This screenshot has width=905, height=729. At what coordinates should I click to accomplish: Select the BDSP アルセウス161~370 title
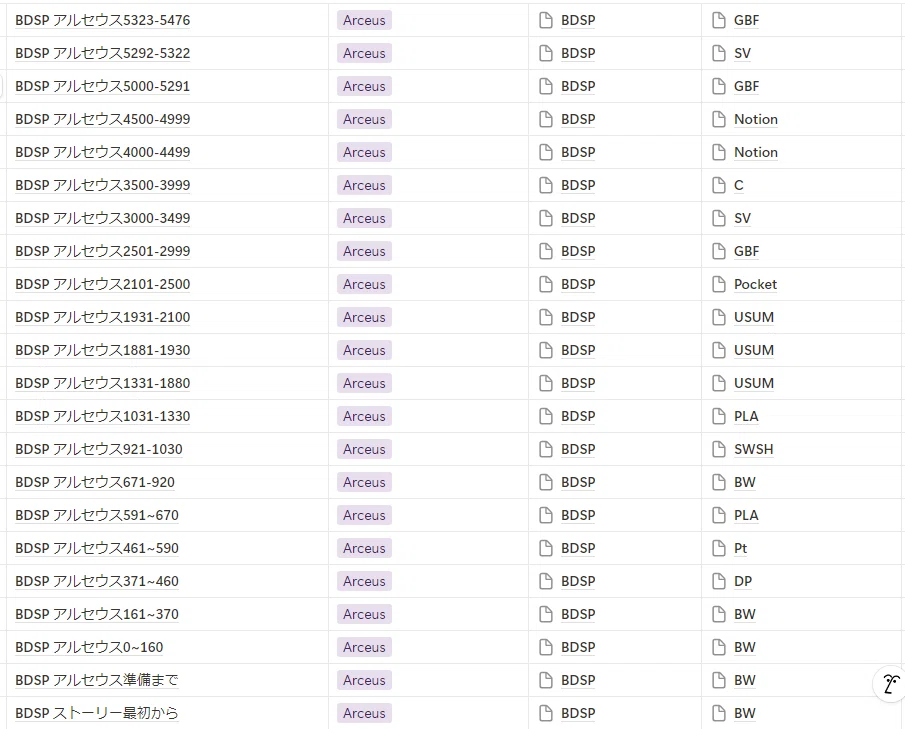(97, 614)
